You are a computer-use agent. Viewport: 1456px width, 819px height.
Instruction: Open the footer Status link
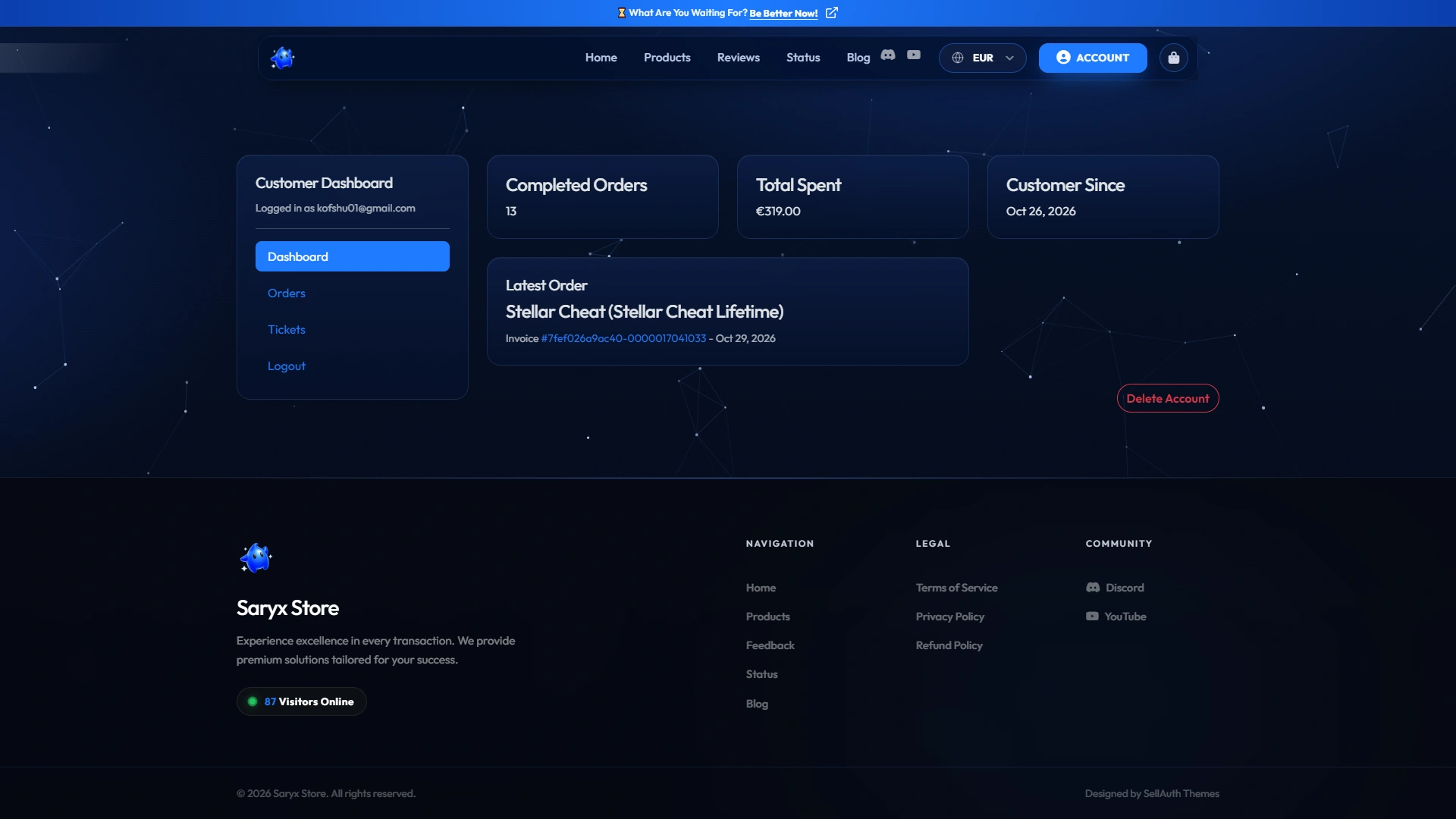pos(761,674)
